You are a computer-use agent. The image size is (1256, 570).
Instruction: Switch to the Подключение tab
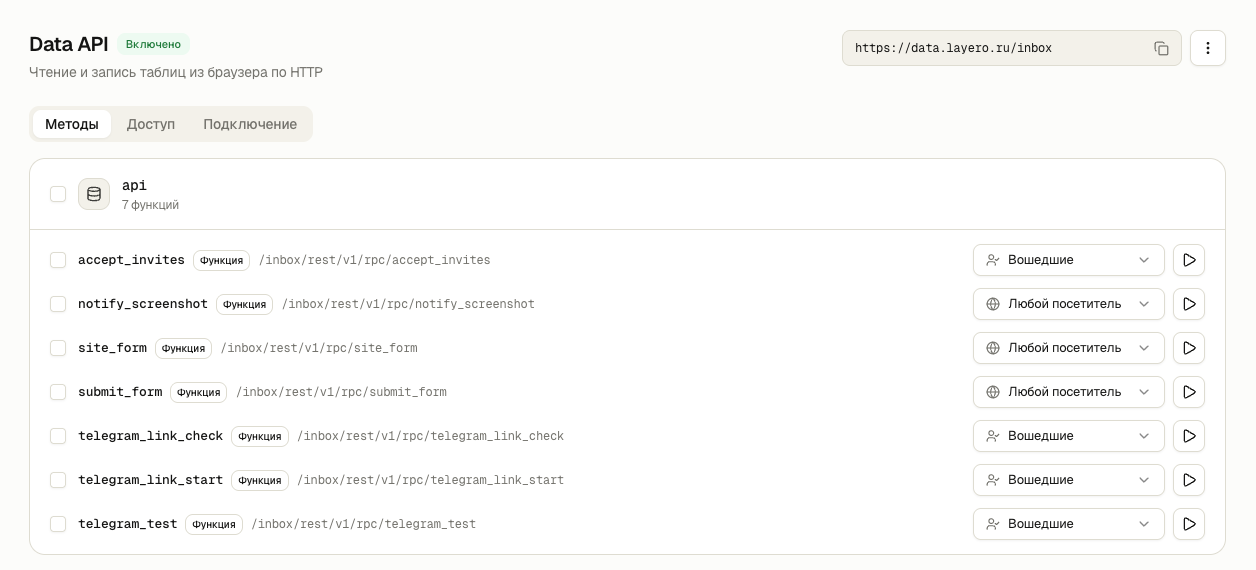pyautogui.click(x=250, y=124)
